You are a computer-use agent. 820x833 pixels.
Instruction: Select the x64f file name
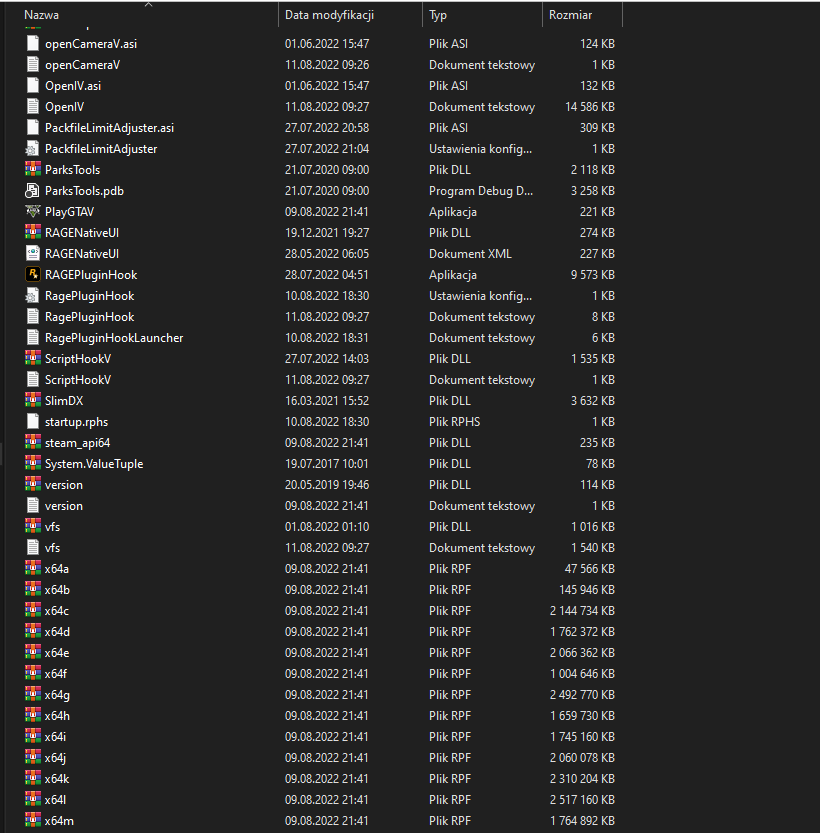tap(56, 674)
